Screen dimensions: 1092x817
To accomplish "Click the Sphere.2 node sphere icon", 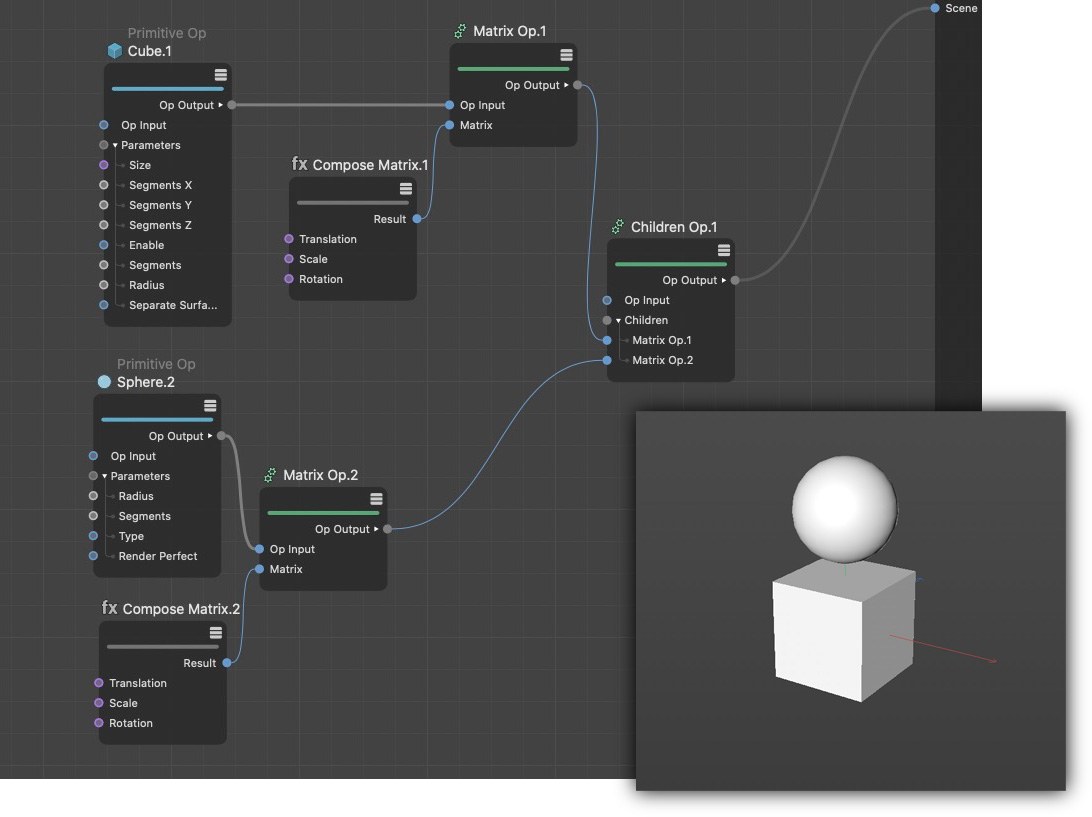I will pos(104,382).
